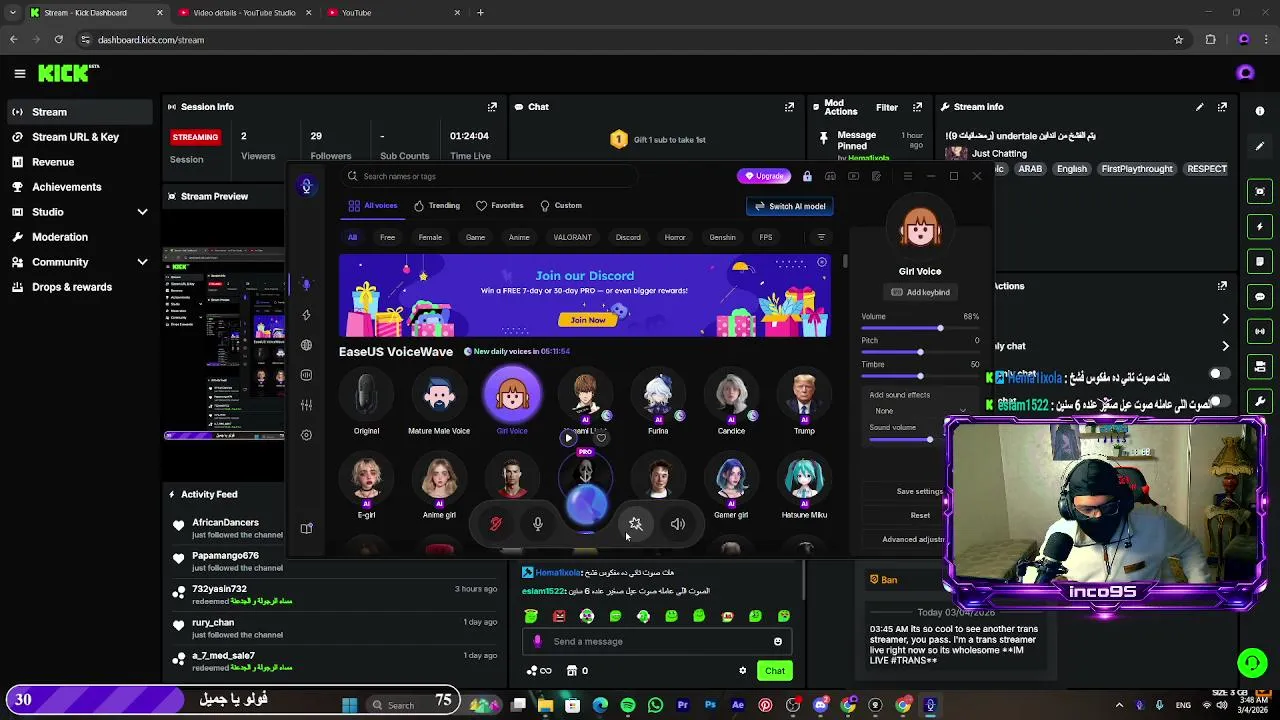1280x720 pixels.
Task: Open Revenue in Kick sidebar
Action: (x=53, y=162)
